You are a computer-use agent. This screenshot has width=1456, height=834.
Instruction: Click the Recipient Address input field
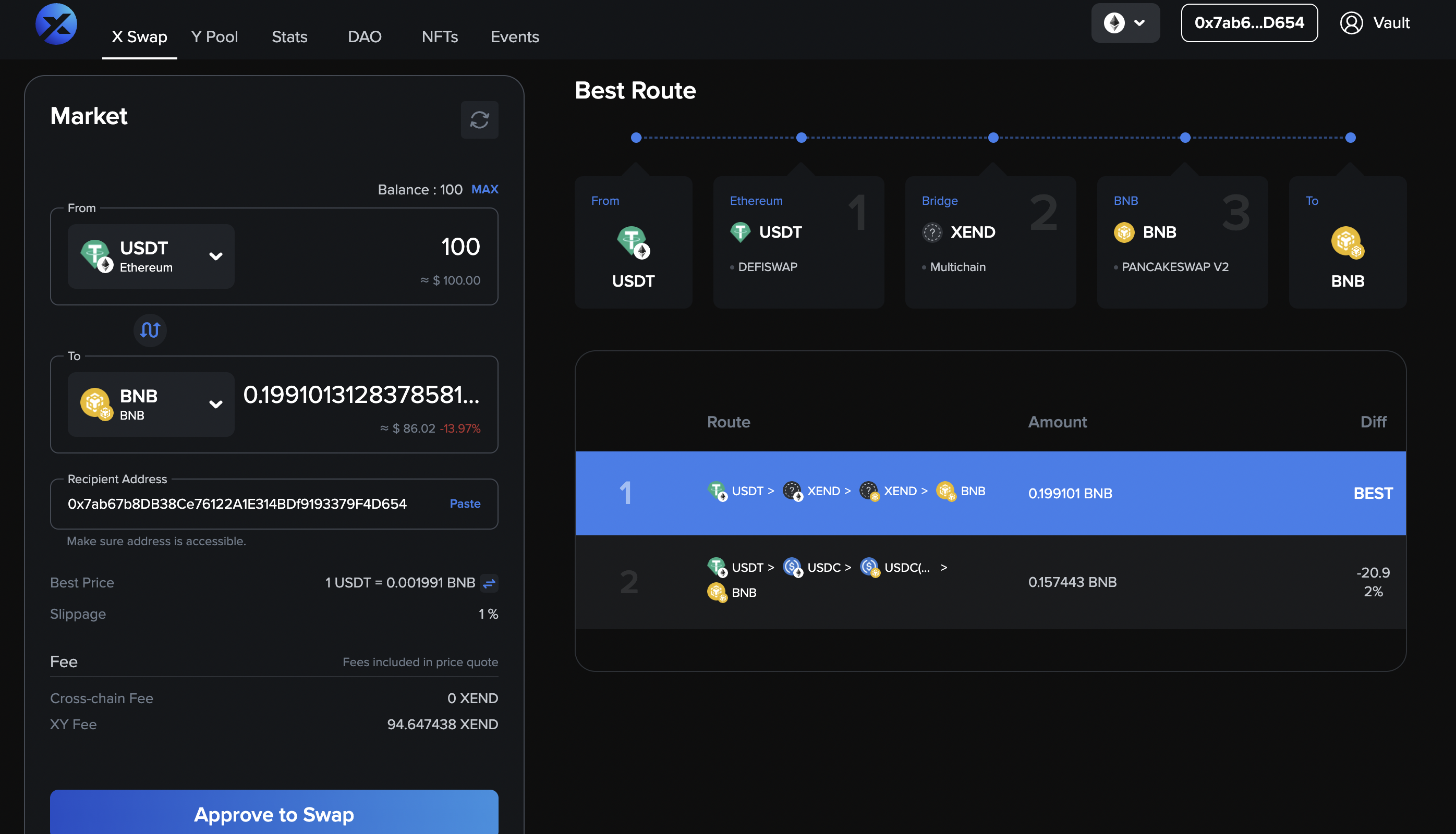pyautogui.click(x=274, y=504)
